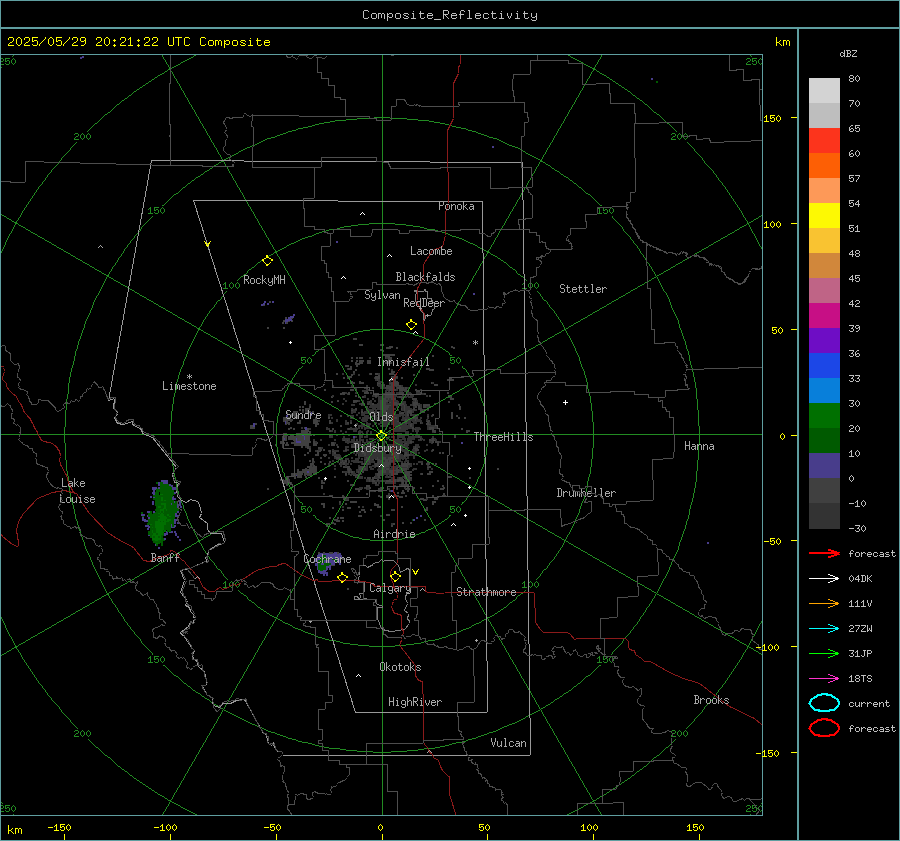
Task: Select the green 31JP arrow legend entry
Action: click(x=824, y=653)
